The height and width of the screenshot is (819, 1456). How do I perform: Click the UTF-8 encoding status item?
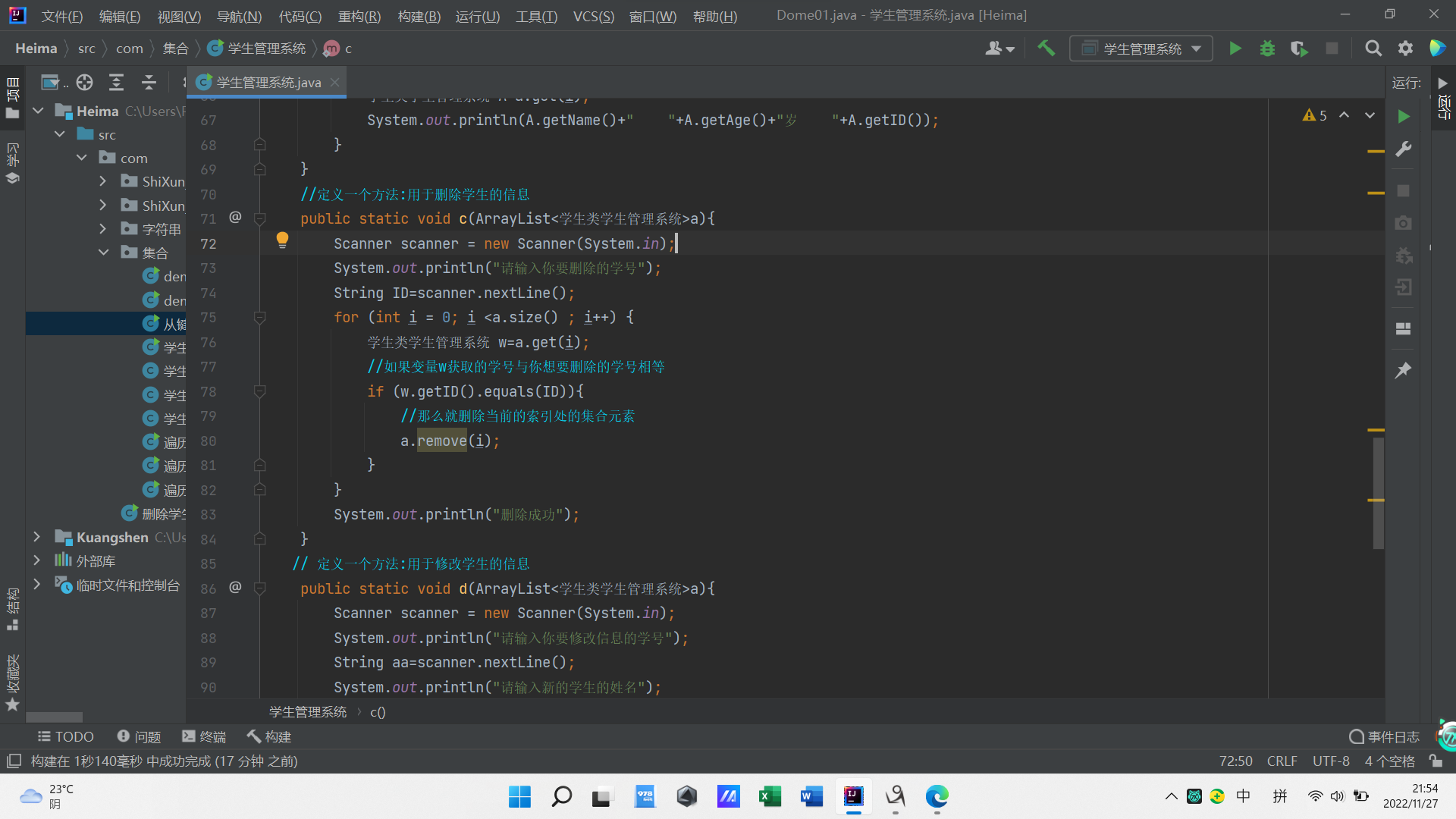[1330, 761]
